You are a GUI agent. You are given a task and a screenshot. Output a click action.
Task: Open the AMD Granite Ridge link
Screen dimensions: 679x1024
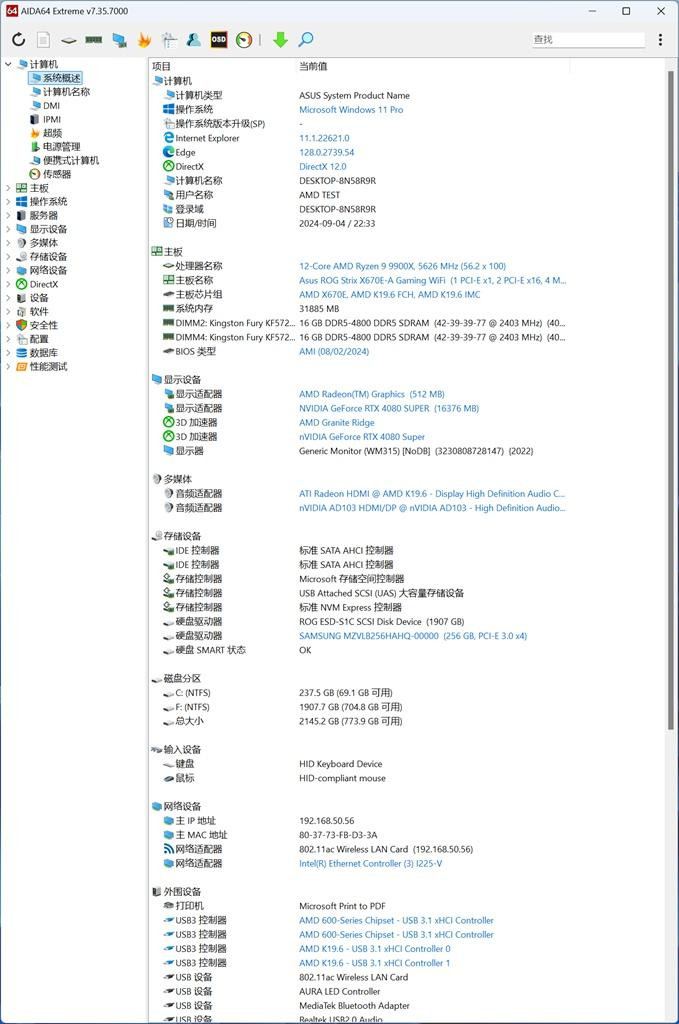[x=337, y=423]
